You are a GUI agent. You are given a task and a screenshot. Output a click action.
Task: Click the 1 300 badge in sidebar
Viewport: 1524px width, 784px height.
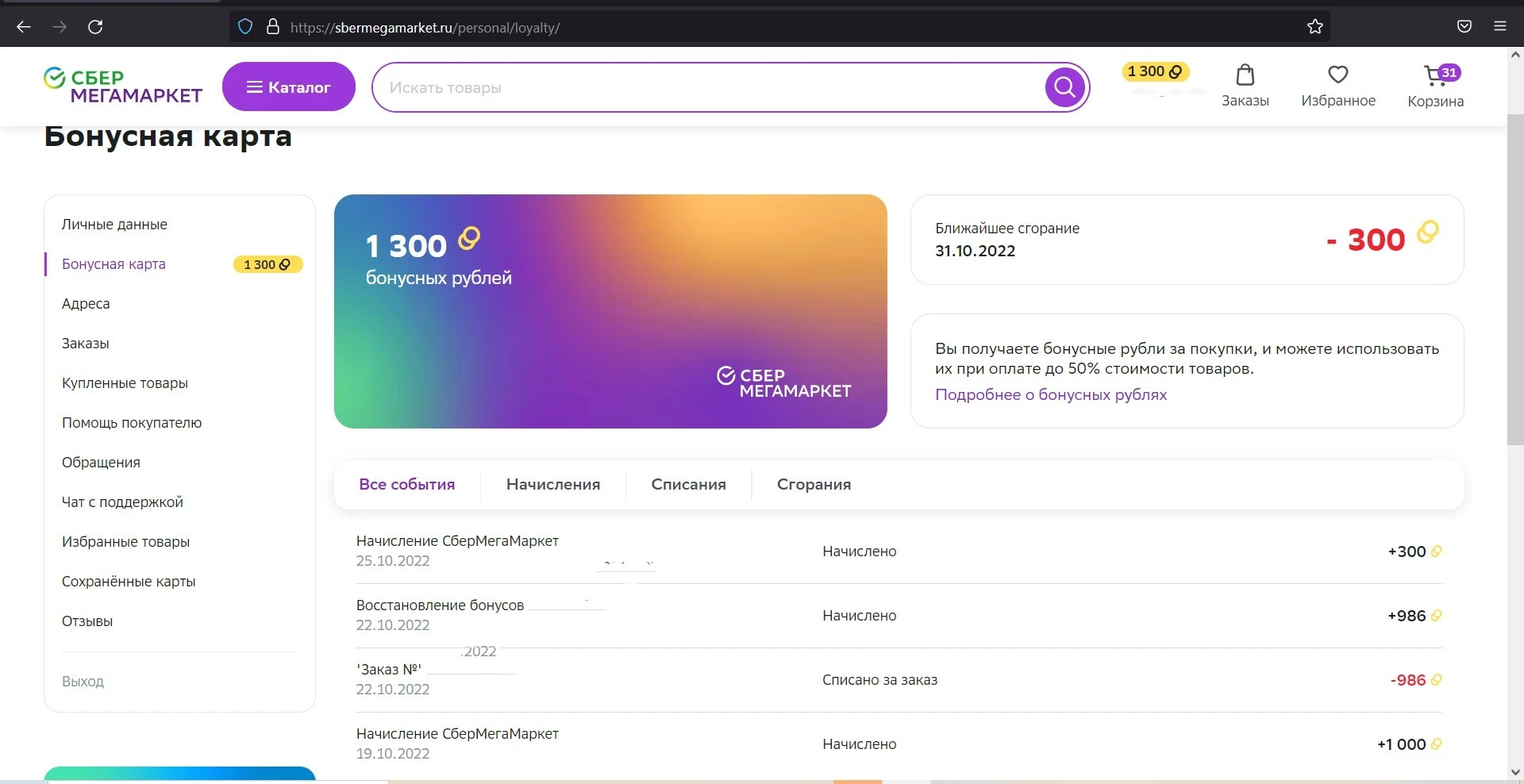coord(267,264)
